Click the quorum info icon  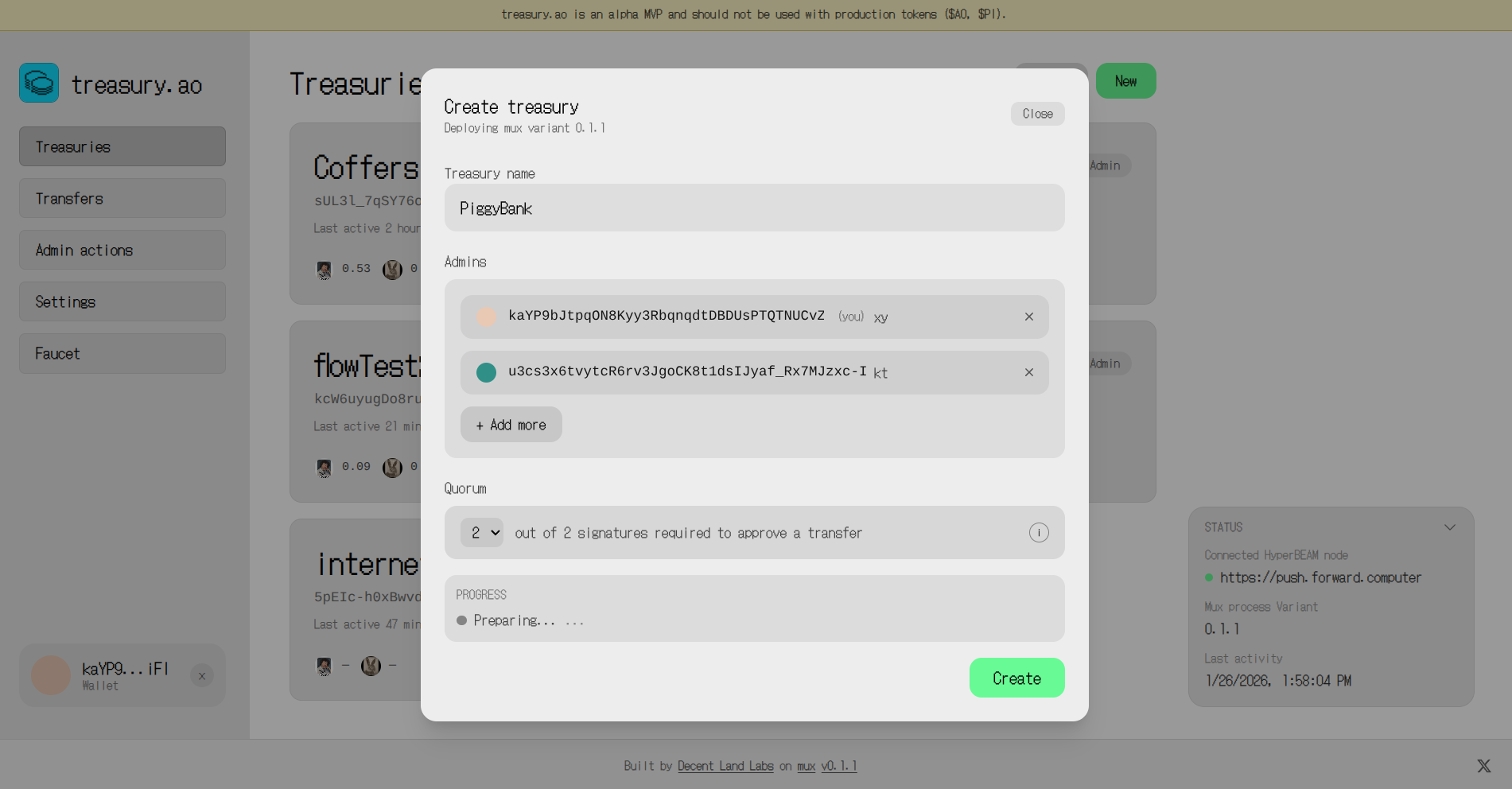click(x=1038, y=533)
